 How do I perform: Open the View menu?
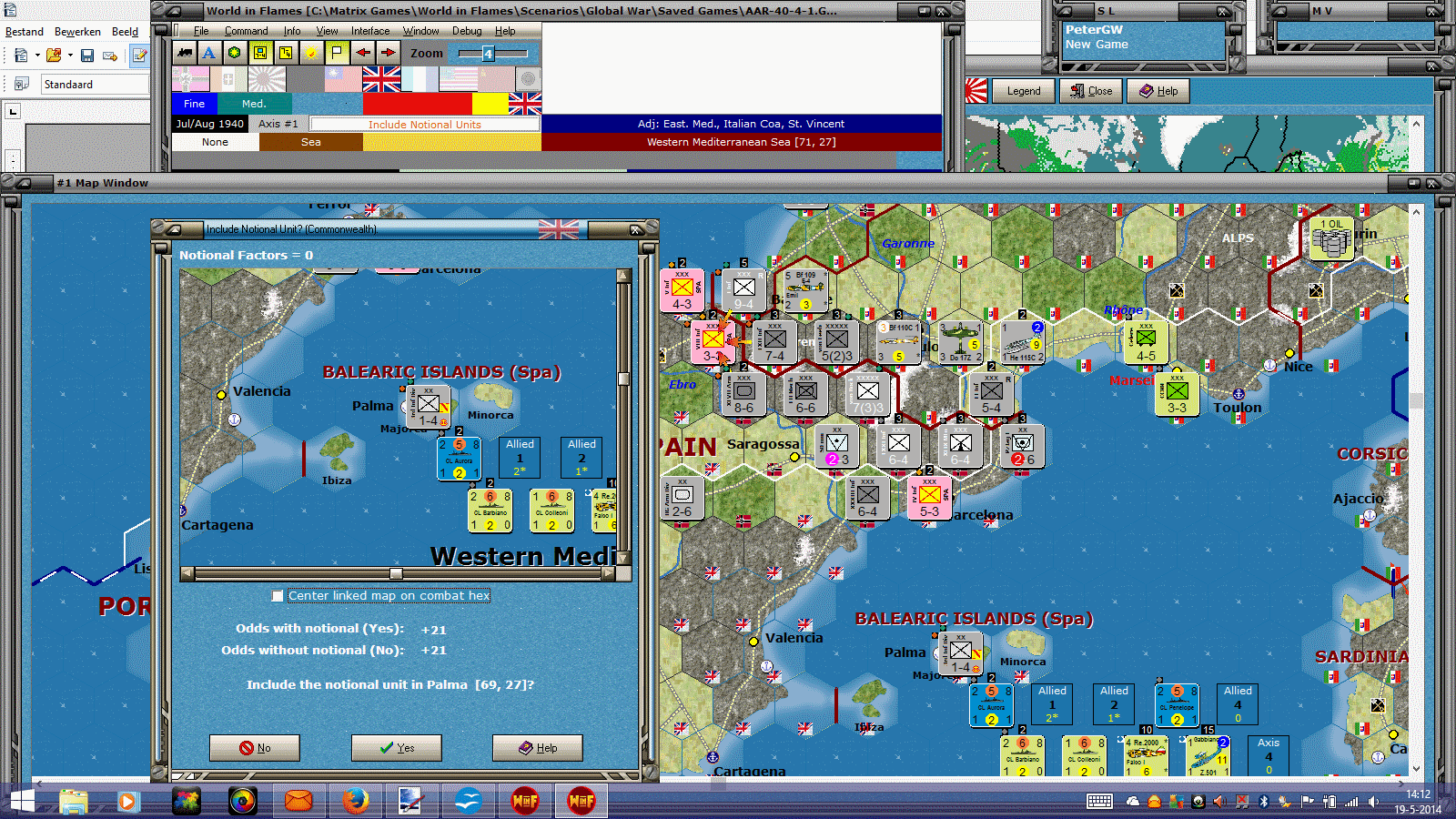pyautogui.click(x=327, y=31)
